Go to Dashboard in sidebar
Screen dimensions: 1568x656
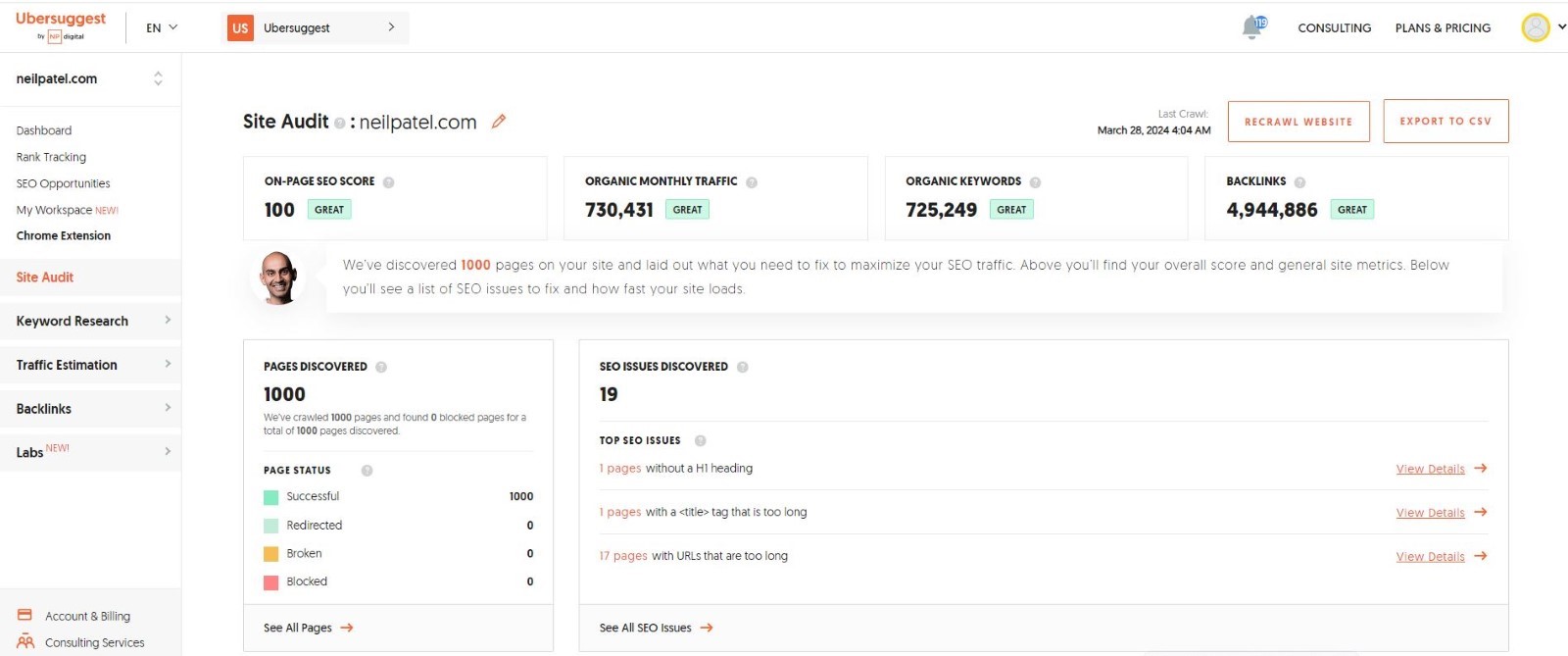[44, 130]
